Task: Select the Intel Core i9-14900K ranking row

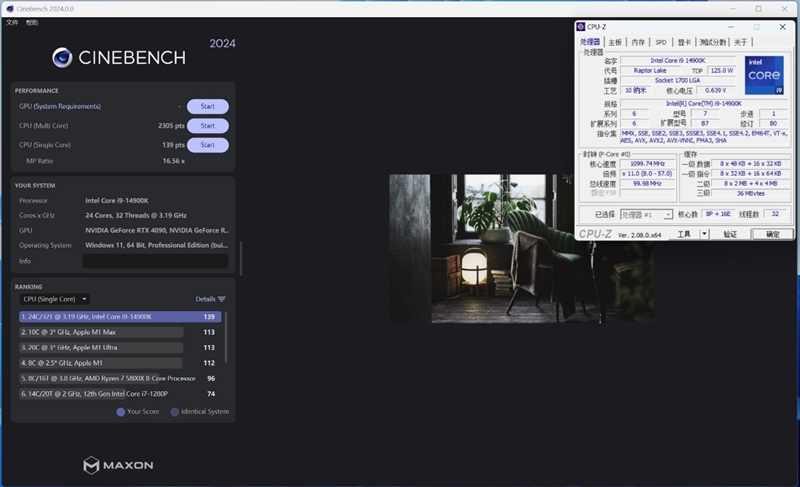Action: coord(120,317)
